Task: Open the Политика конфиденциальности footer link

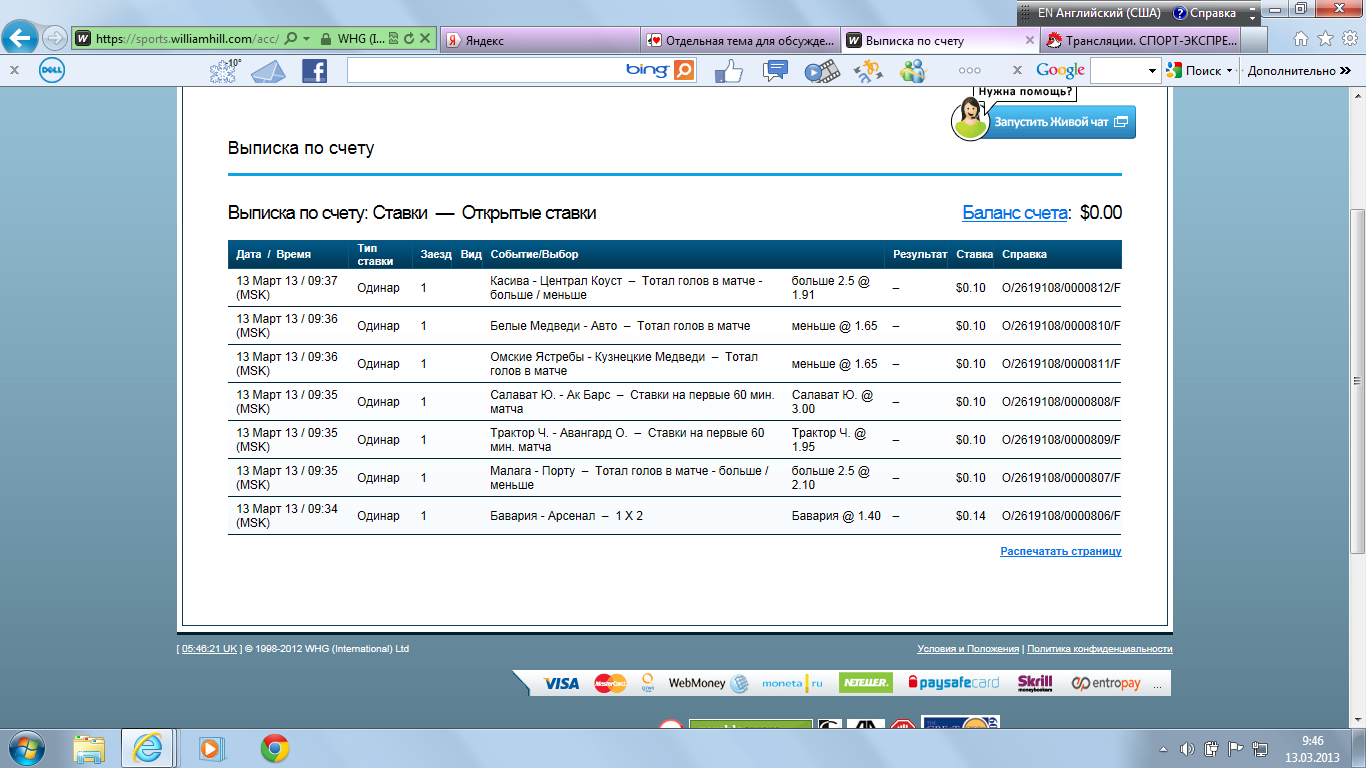Action: point(1099,649)
